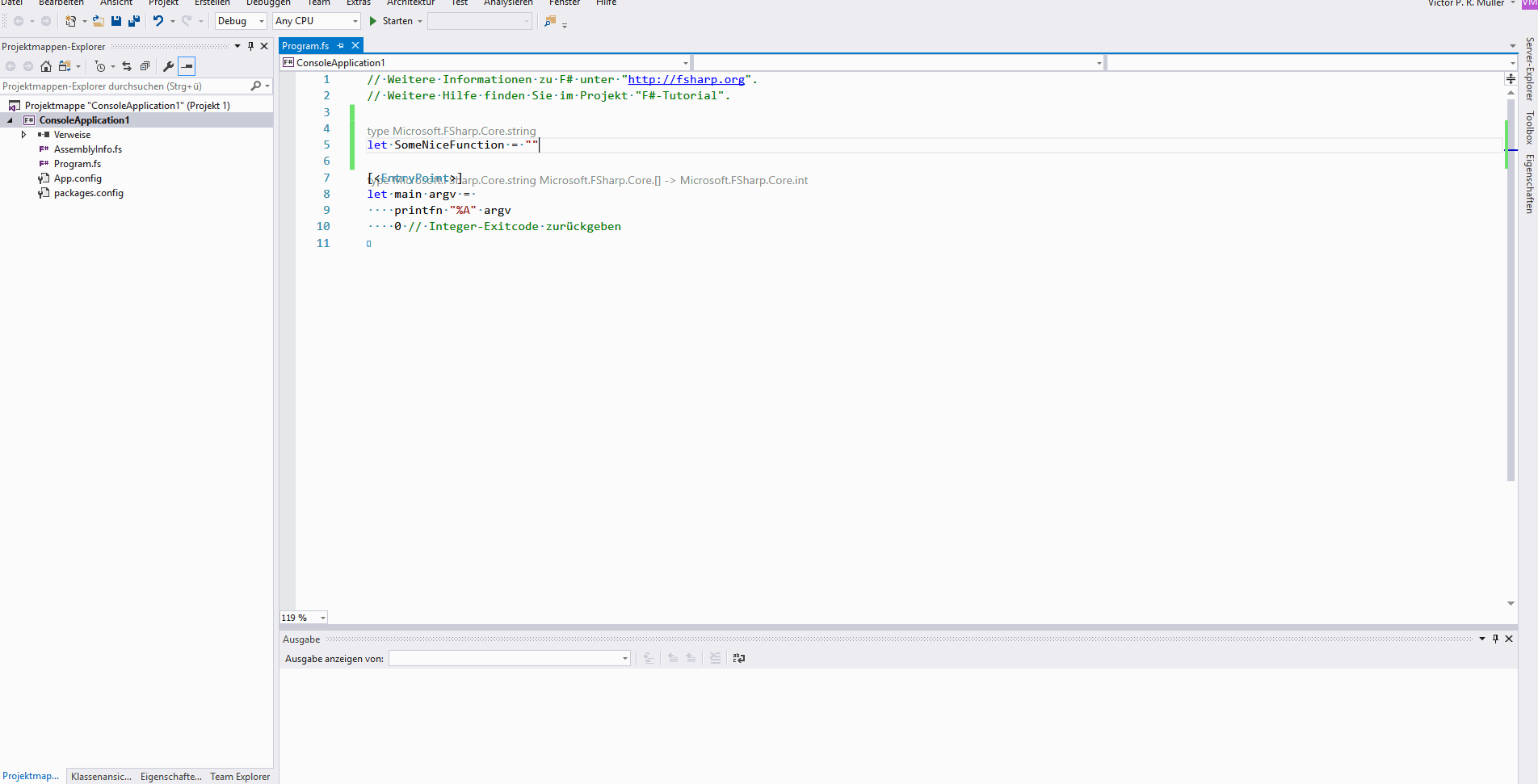Expand the Verweise tree node
1538x784 pixels.
23,134
